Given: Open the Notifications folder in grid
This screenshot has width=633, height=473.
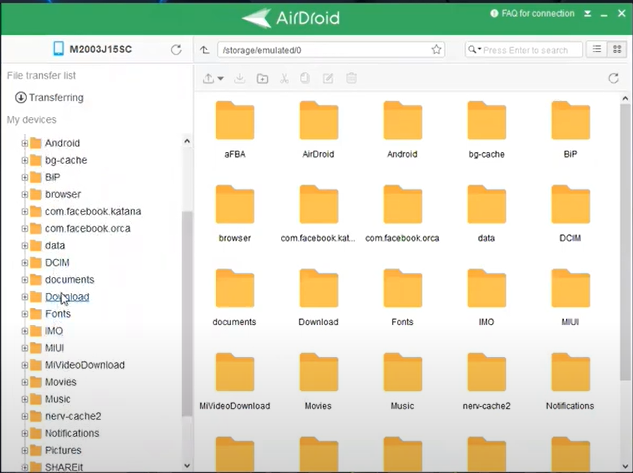Looking at the screenshot, I should point(570,372).
